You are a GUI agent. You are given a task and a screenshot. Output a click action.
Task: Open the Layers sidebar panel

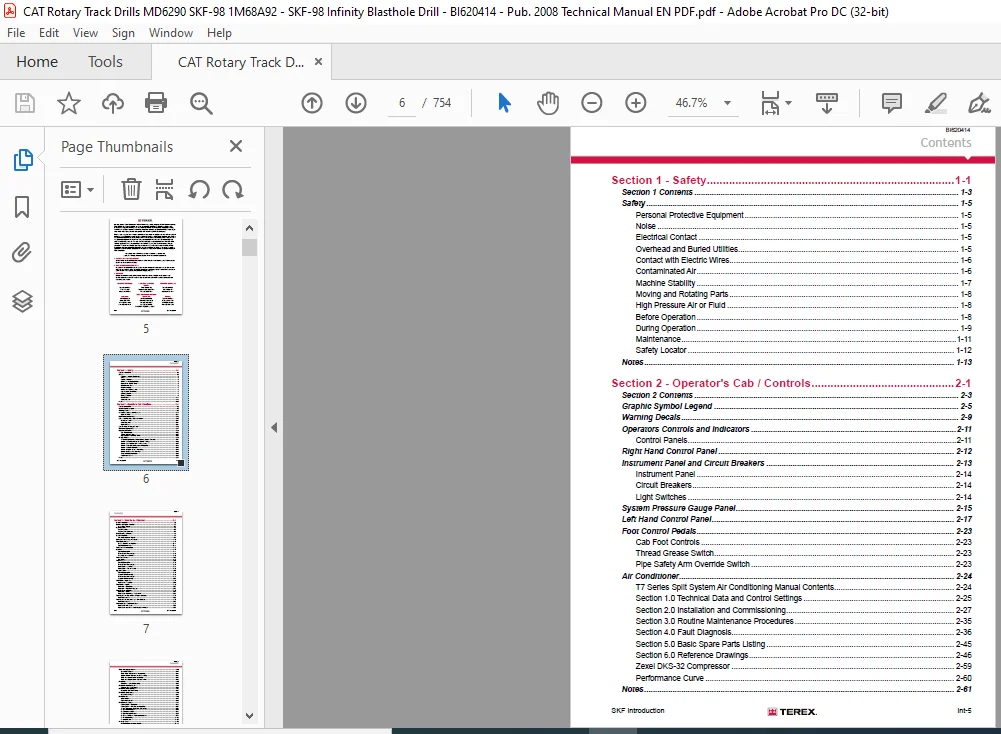click(x=22, y=301)
